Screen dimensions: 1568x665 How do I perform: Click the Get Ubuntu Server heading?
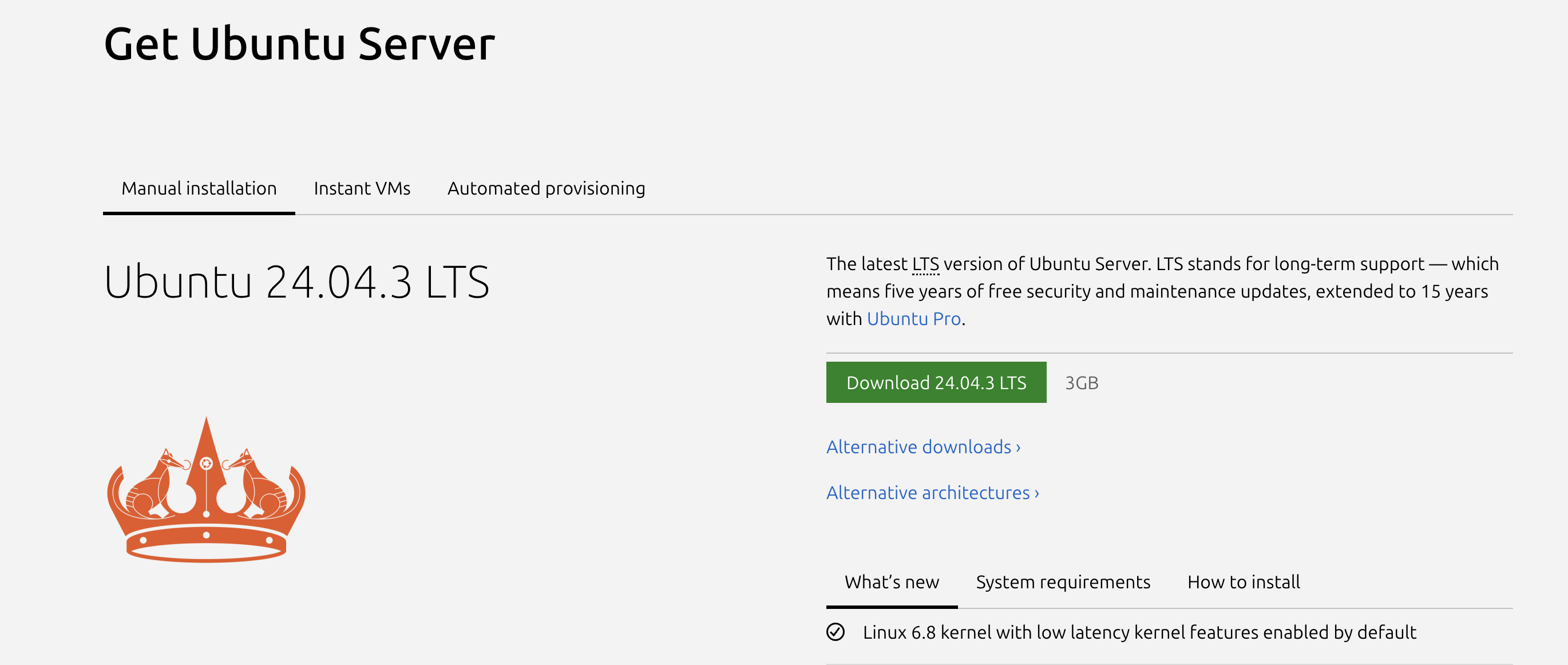coord(299,44)
